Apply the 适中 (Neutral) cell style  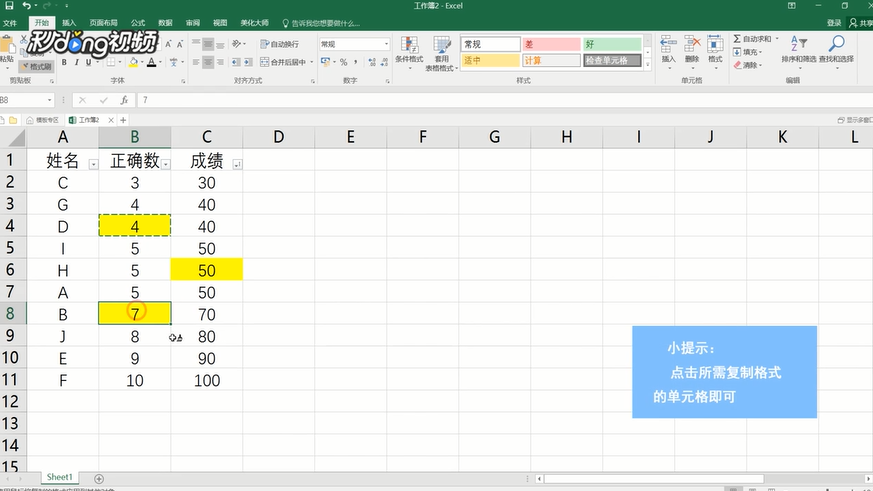tap(491, 60)
